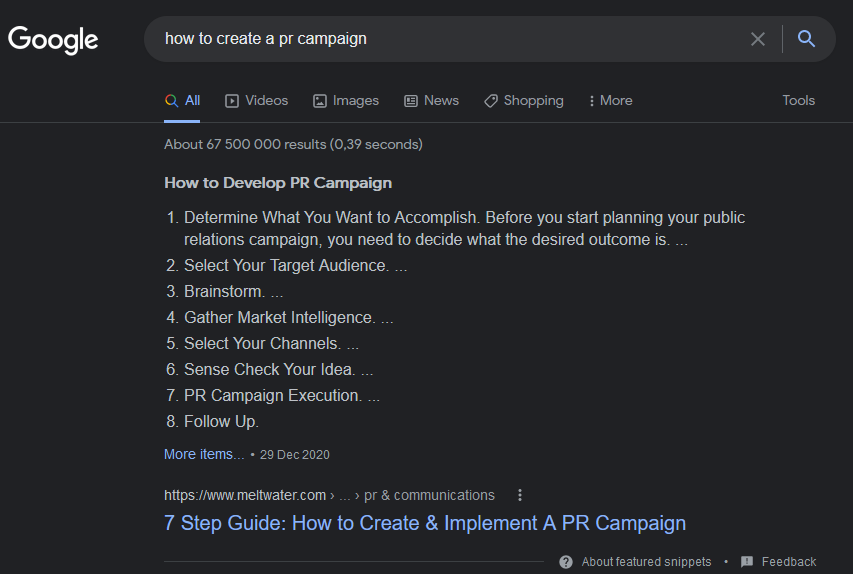853x574 pixels.
Task: Click the Feedback flag icon
Action: click(747, 562)
